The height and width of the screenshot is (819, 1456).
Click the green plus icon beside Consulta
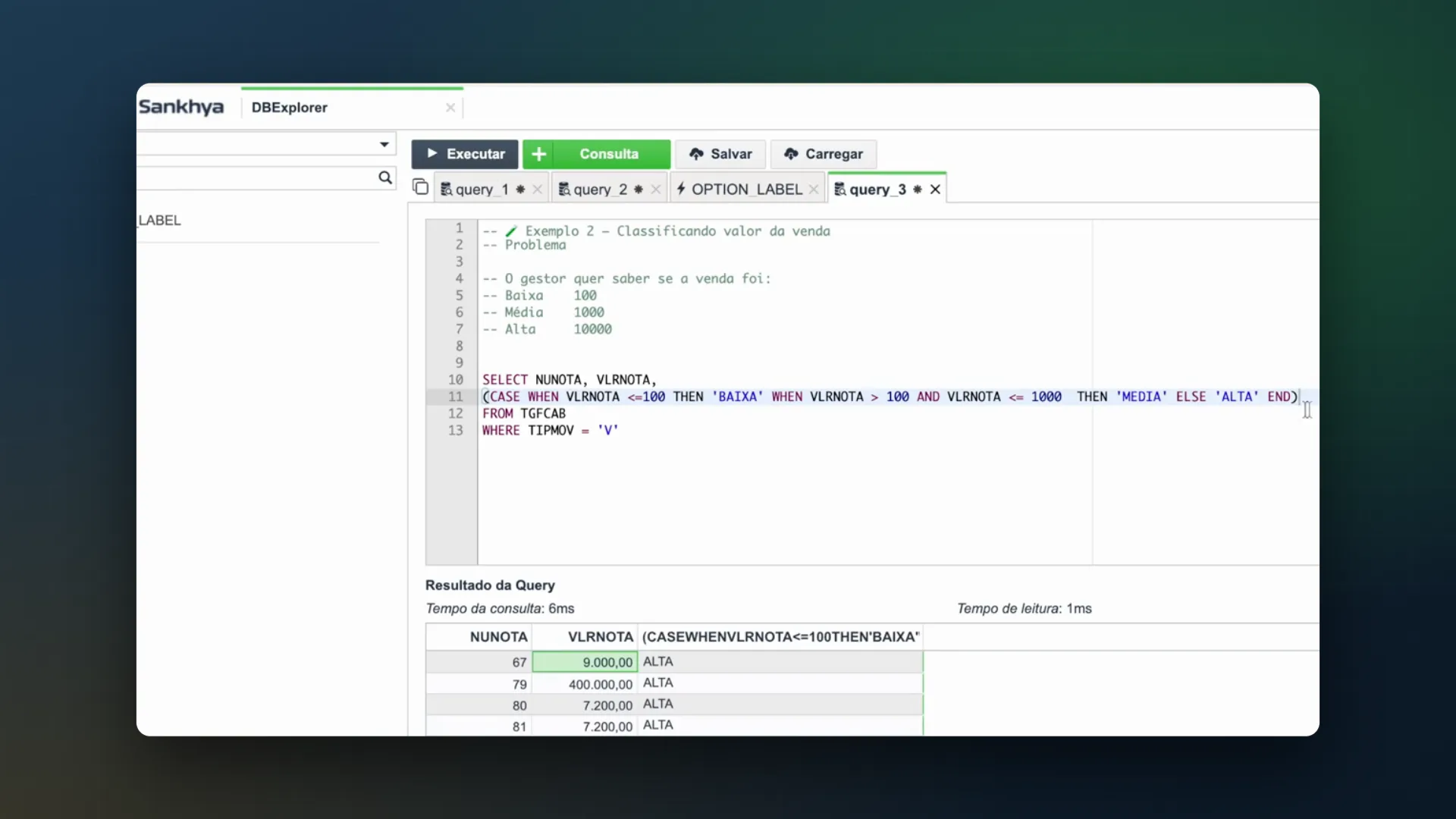coord(538,154)
